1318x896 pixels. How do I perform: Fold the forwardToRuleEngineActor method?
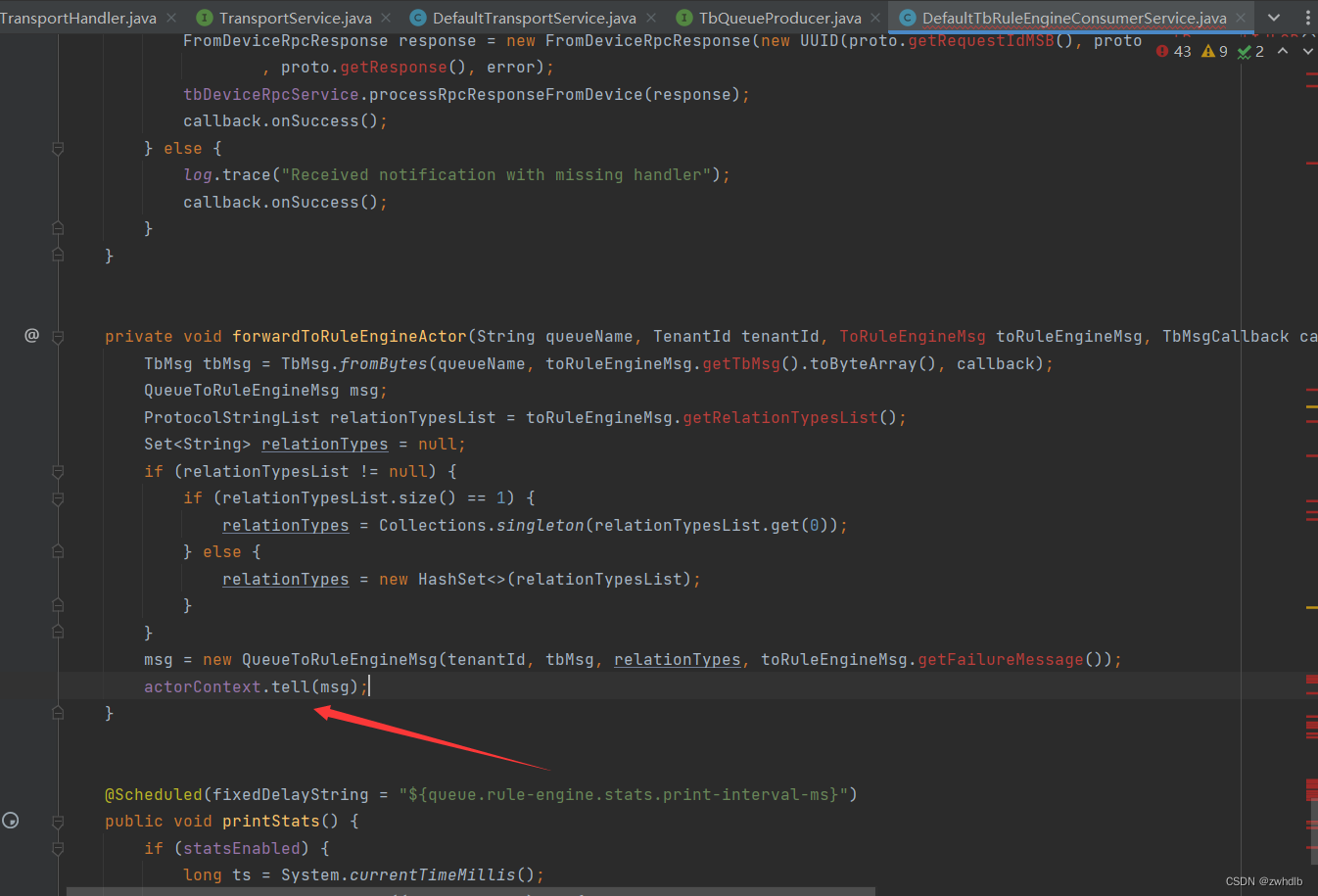[58, 337]
